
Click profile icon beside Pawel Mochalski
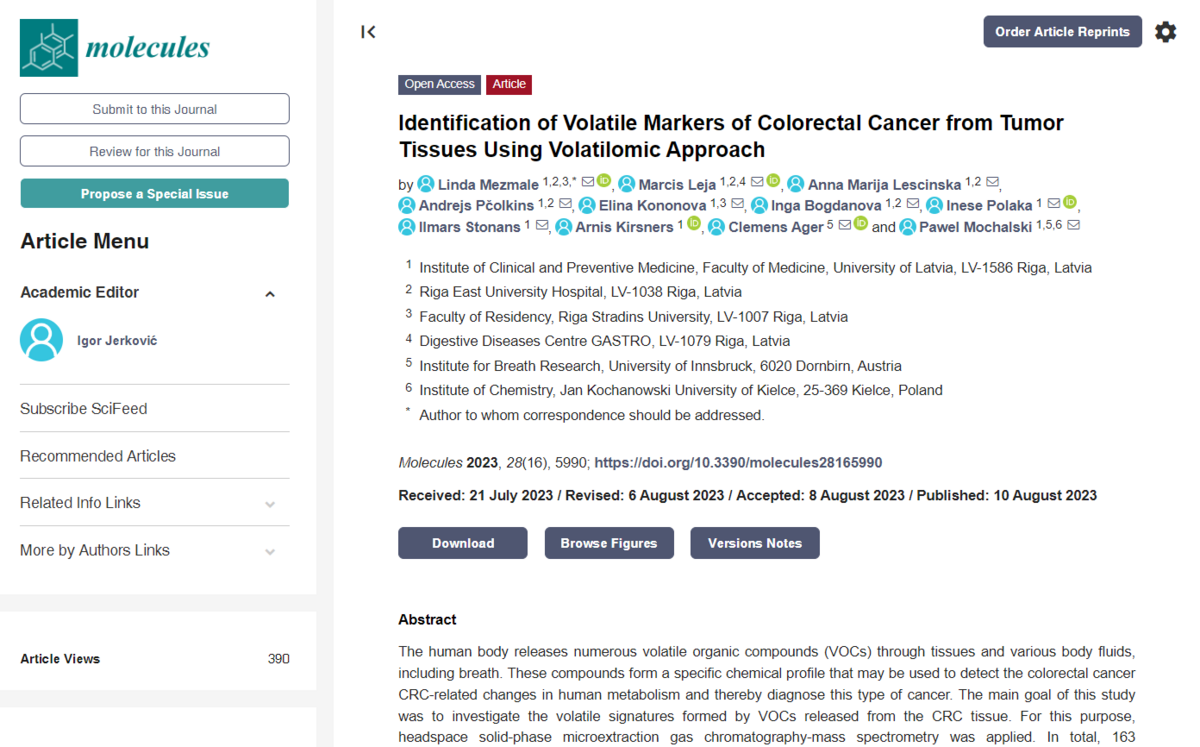point(907,227)
